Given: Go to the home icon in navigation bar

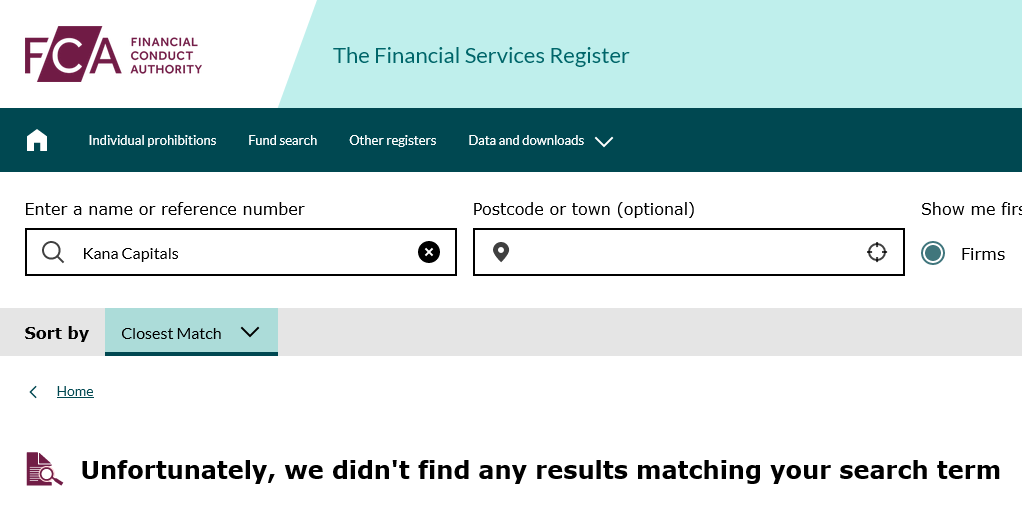Looking at the screenshot, I should click(x=37, y=140).
